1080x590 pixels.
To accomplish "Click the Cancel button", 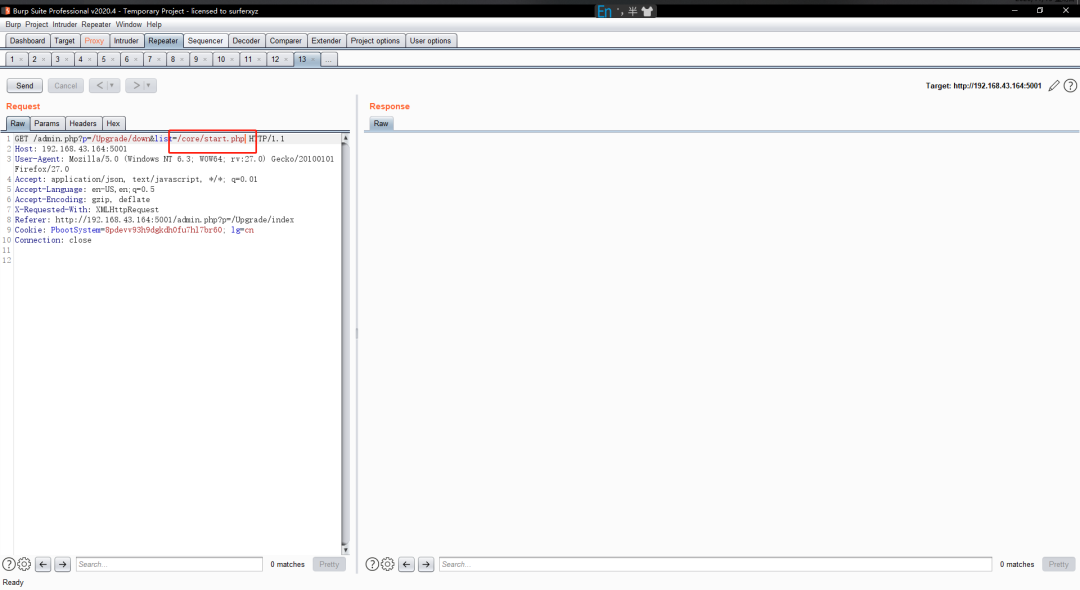I will tap(65, 85).
